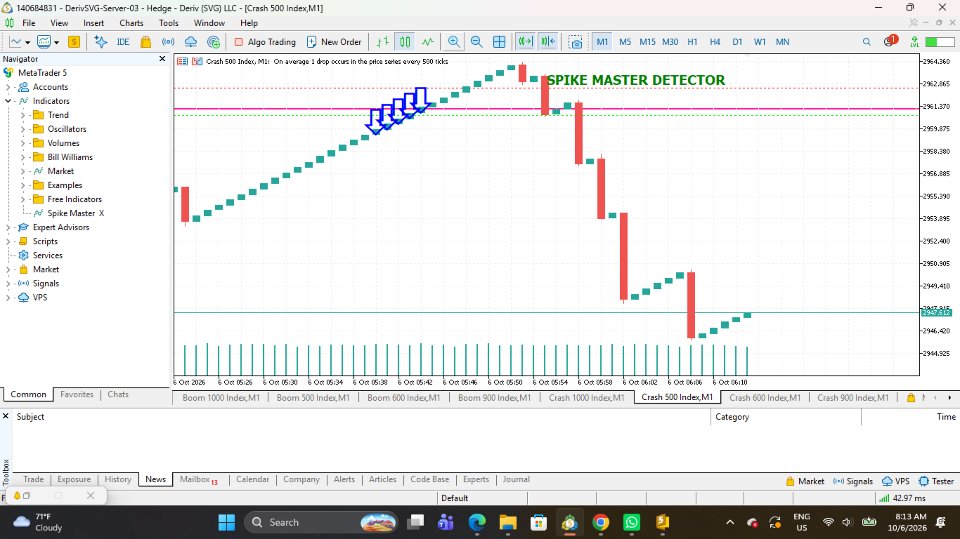
Task: Toggle Algo Trading on or off
Action: tap(264, 42)
